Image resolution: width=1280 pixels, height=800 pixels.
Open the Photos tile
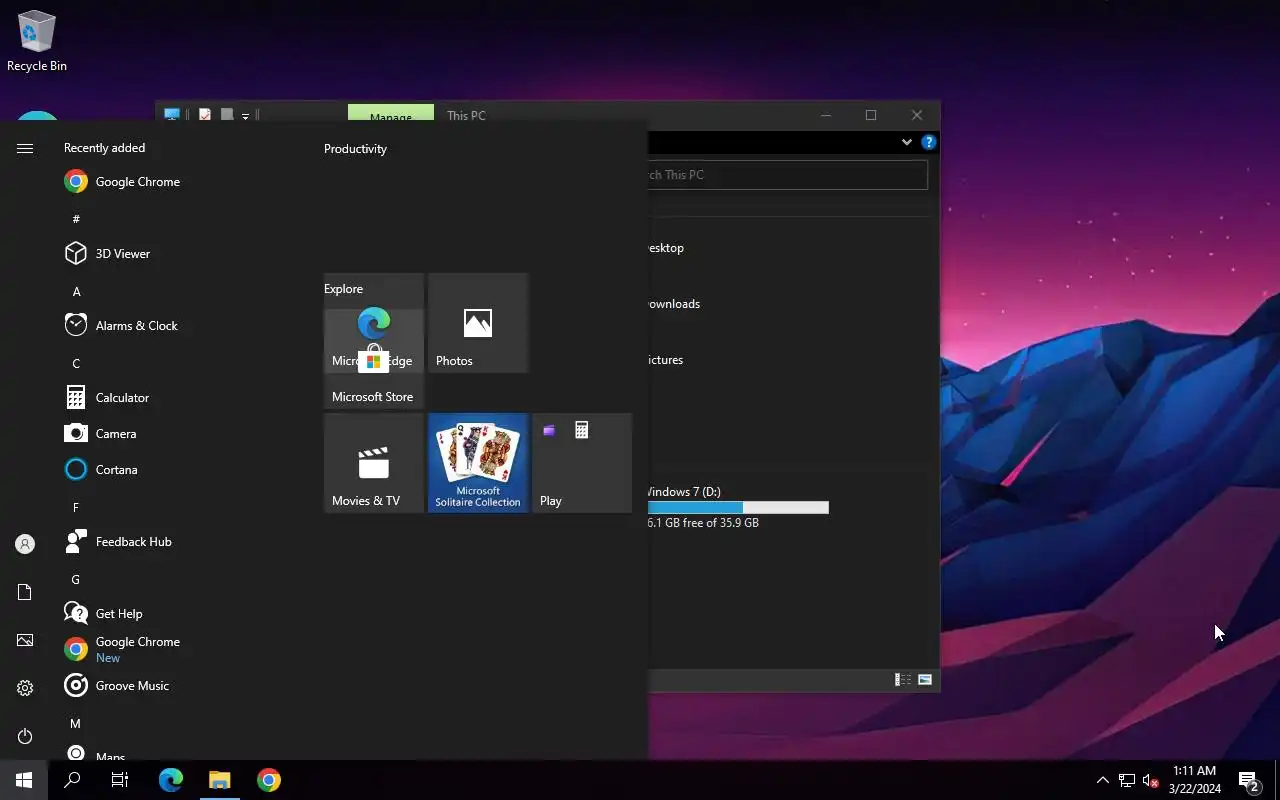pos(478,323)
